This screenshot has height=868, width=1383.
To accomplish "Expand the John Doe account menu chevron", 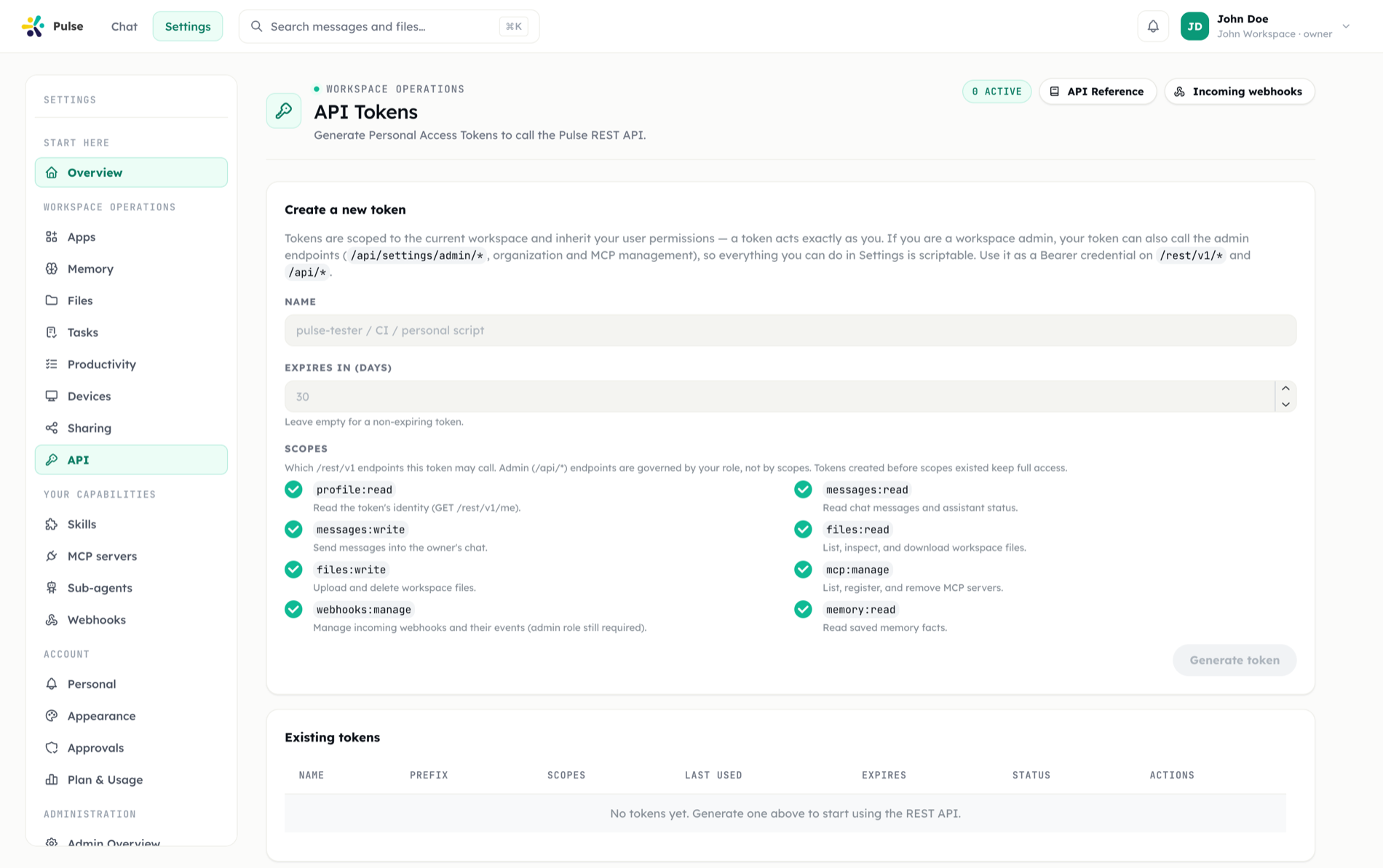I will 1346,26.
